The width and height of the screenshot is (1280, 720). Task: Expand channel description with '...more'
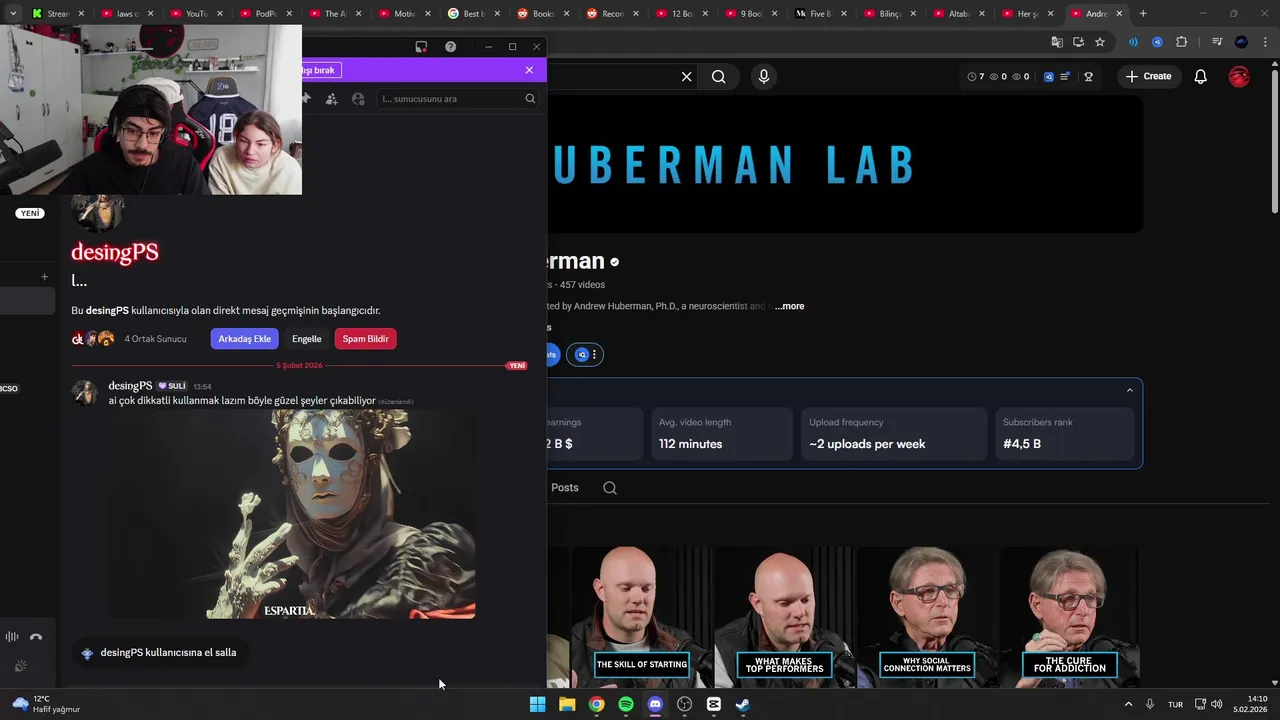(789, 306)
